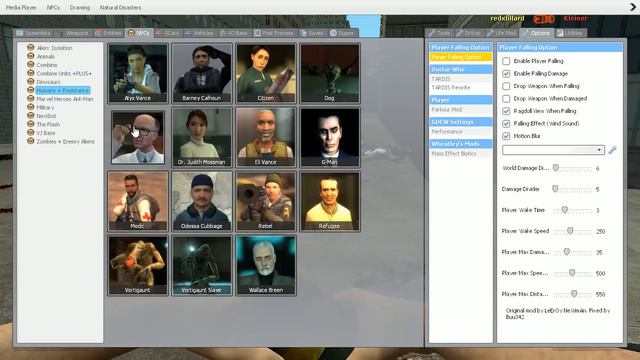Enable the Player Falling checkbox

pyautogui.click(x=506, y=61)
